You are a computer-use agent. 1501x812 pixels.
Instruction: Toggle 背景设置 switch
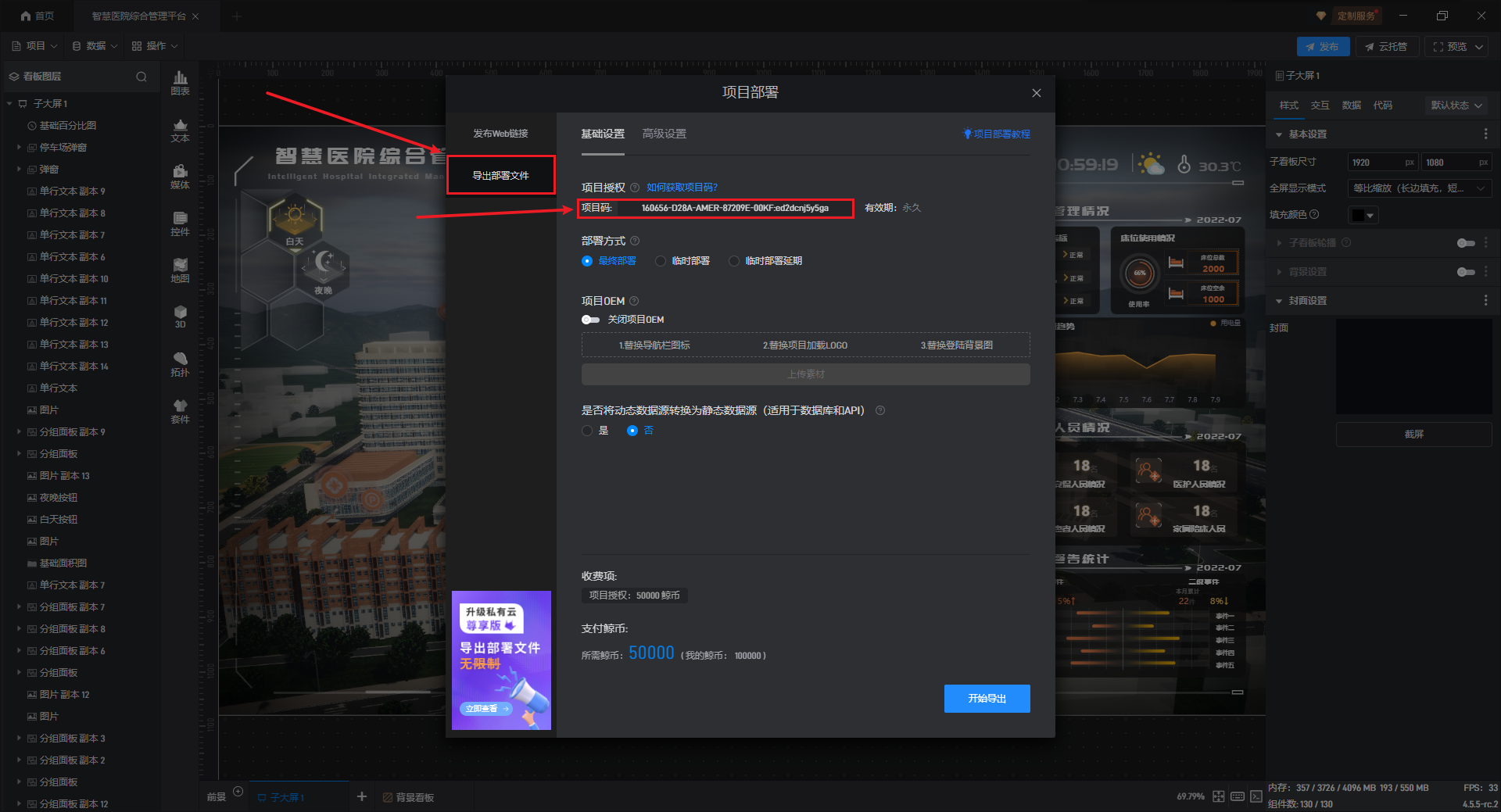[x=1466, y=272]
